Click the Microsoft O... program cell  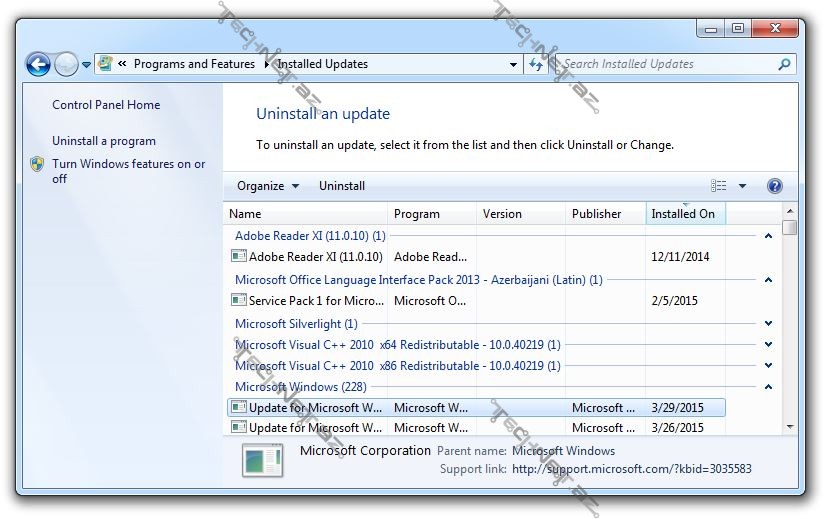(x=430, y=301)
